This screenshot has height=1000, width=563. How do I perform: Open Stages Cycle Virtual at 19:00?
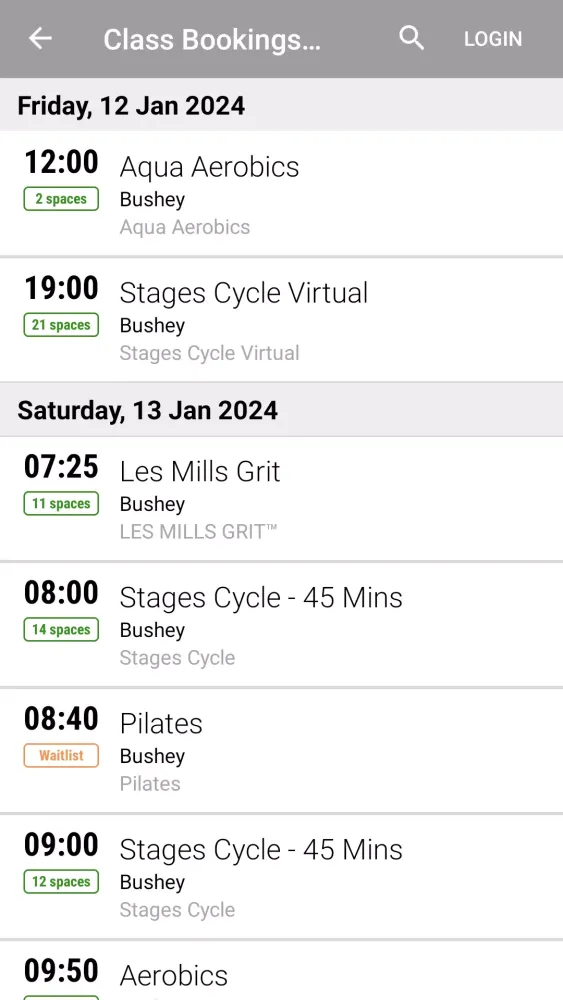click(281, 320)
